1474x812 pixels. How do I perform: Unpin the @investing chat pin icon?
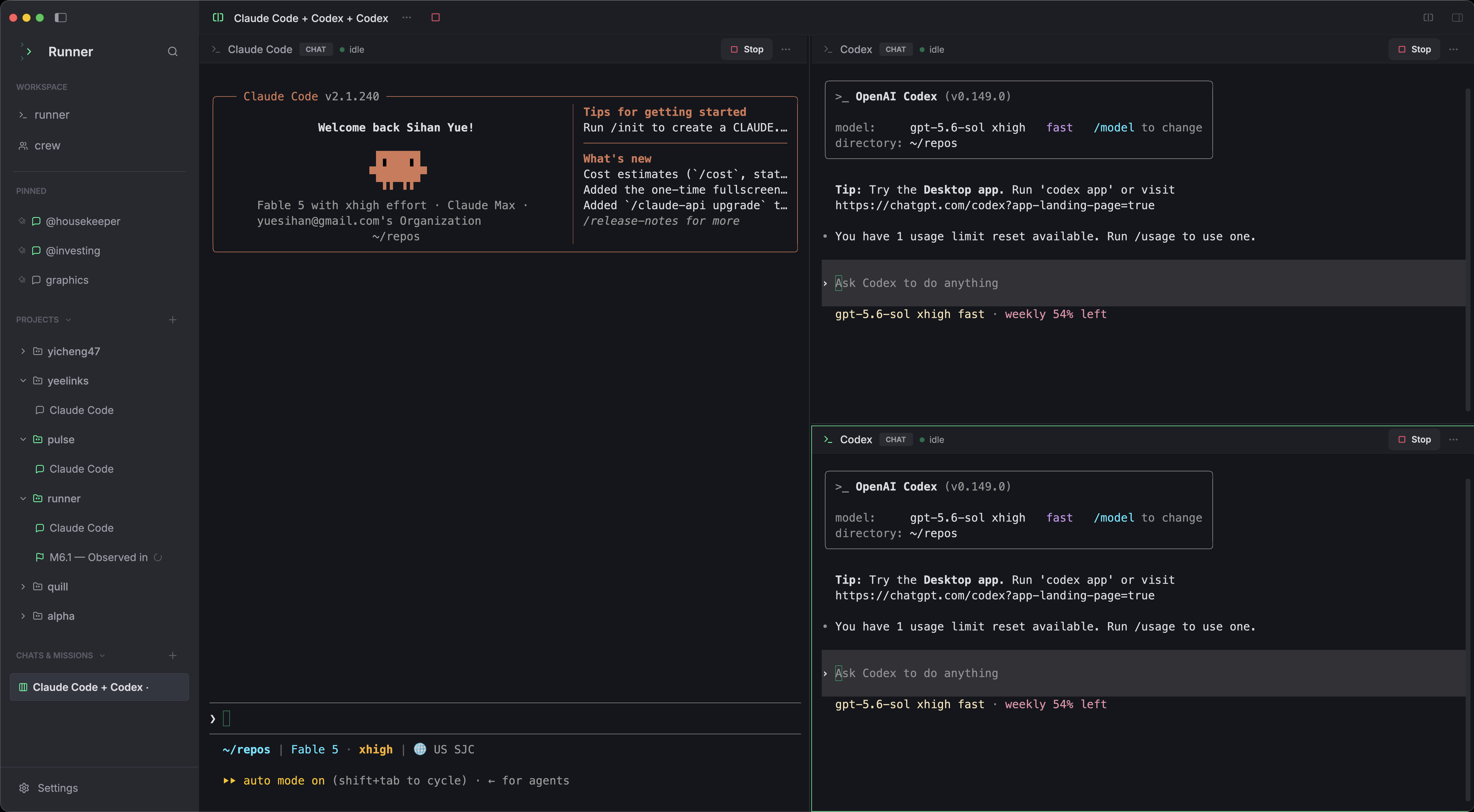coord(22,250)
